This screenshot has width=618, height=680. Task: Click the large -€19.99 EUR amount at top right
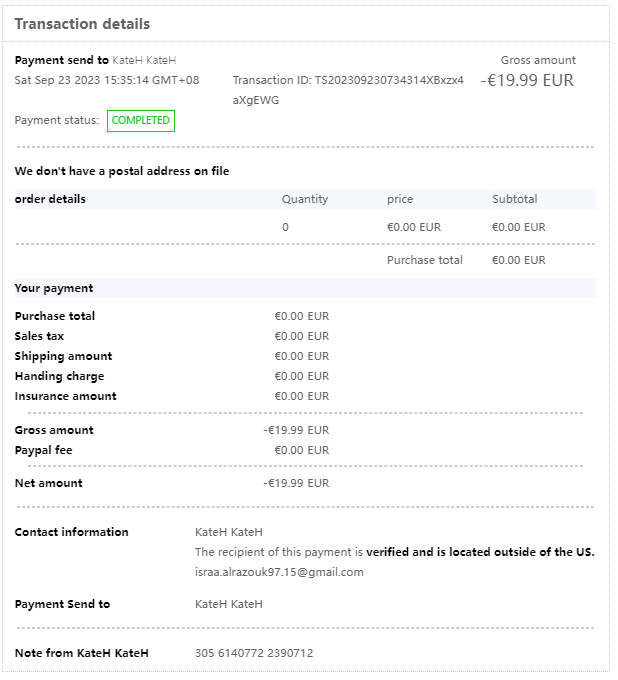pos(527,80)
